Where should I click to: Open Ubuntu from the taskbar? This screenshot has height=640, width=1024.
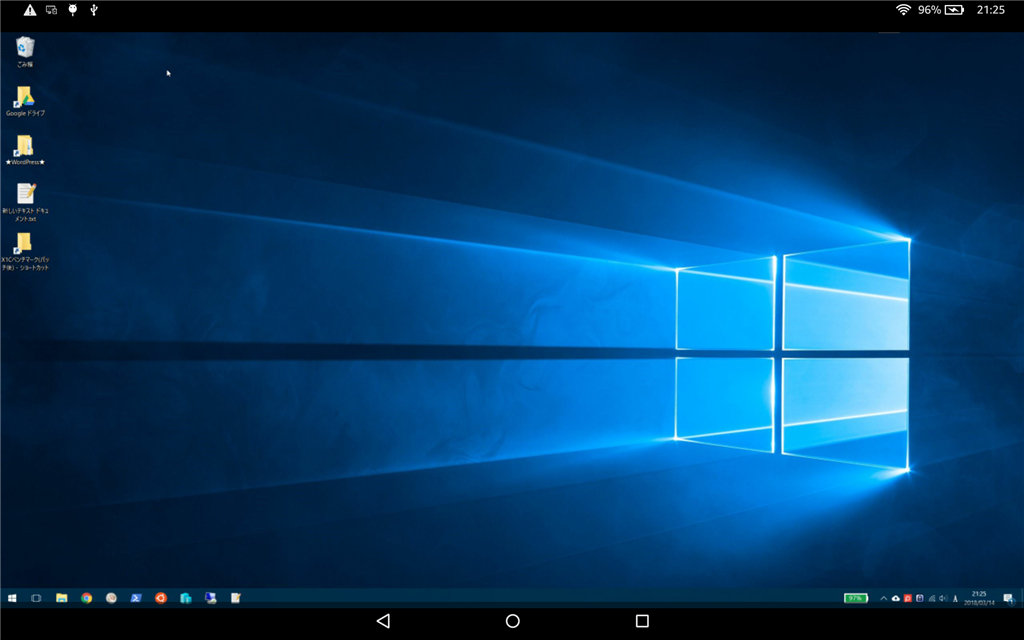click(x=161, y=598)
